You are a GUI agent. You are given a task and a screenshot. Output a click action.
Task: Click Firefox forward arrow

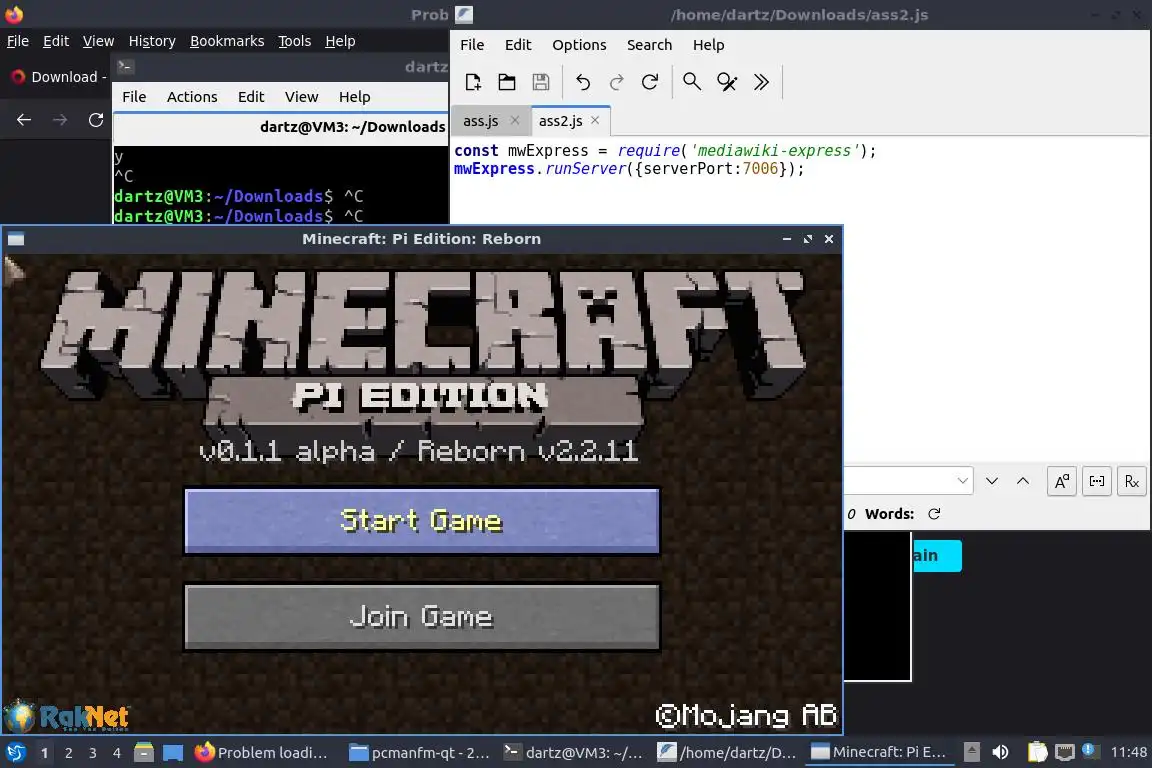tap(60, 120)
